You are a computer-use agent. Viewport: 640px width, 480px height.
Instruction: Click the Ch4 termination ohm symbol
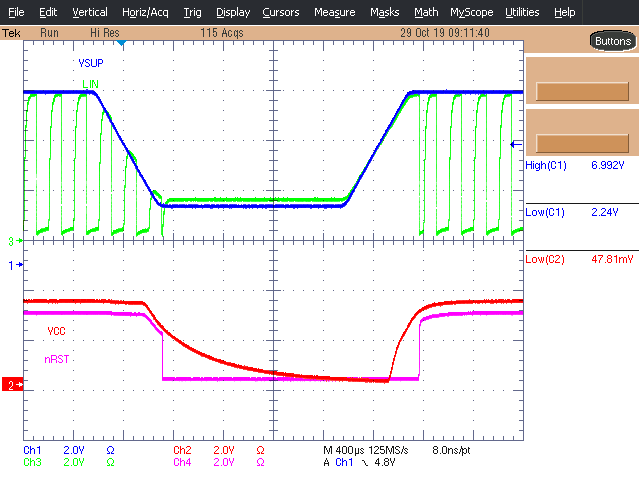point(260,462)
